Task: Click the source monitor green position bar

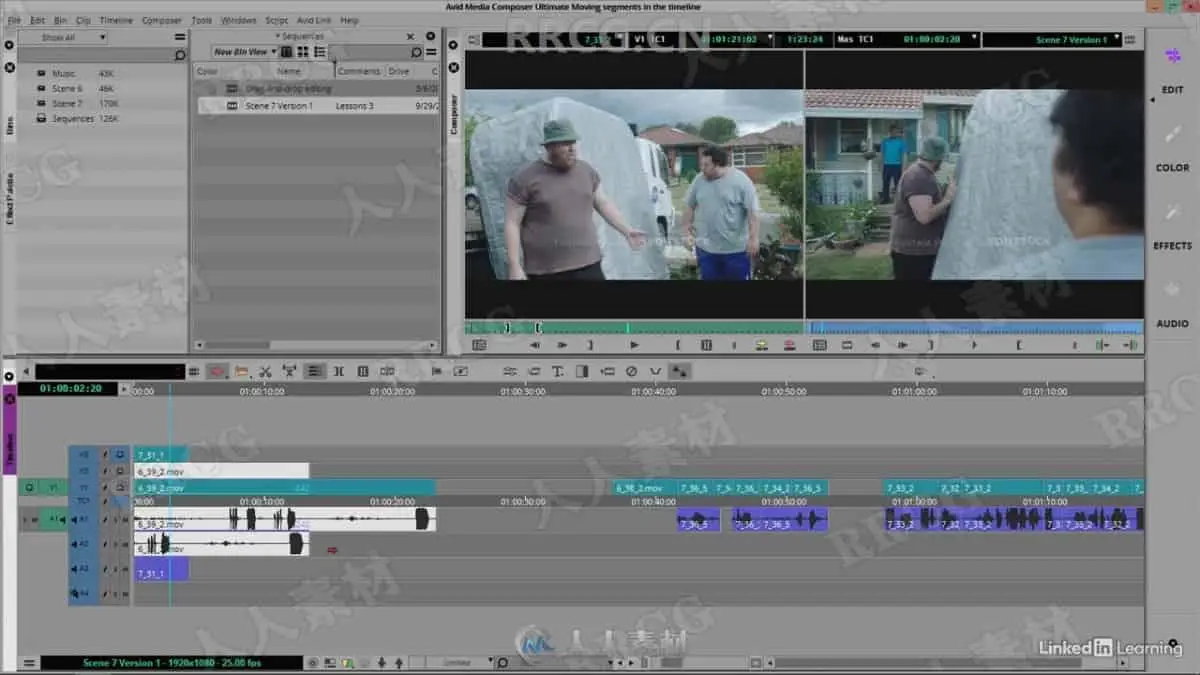Action: pyautogui.click(x=634, y=327)
